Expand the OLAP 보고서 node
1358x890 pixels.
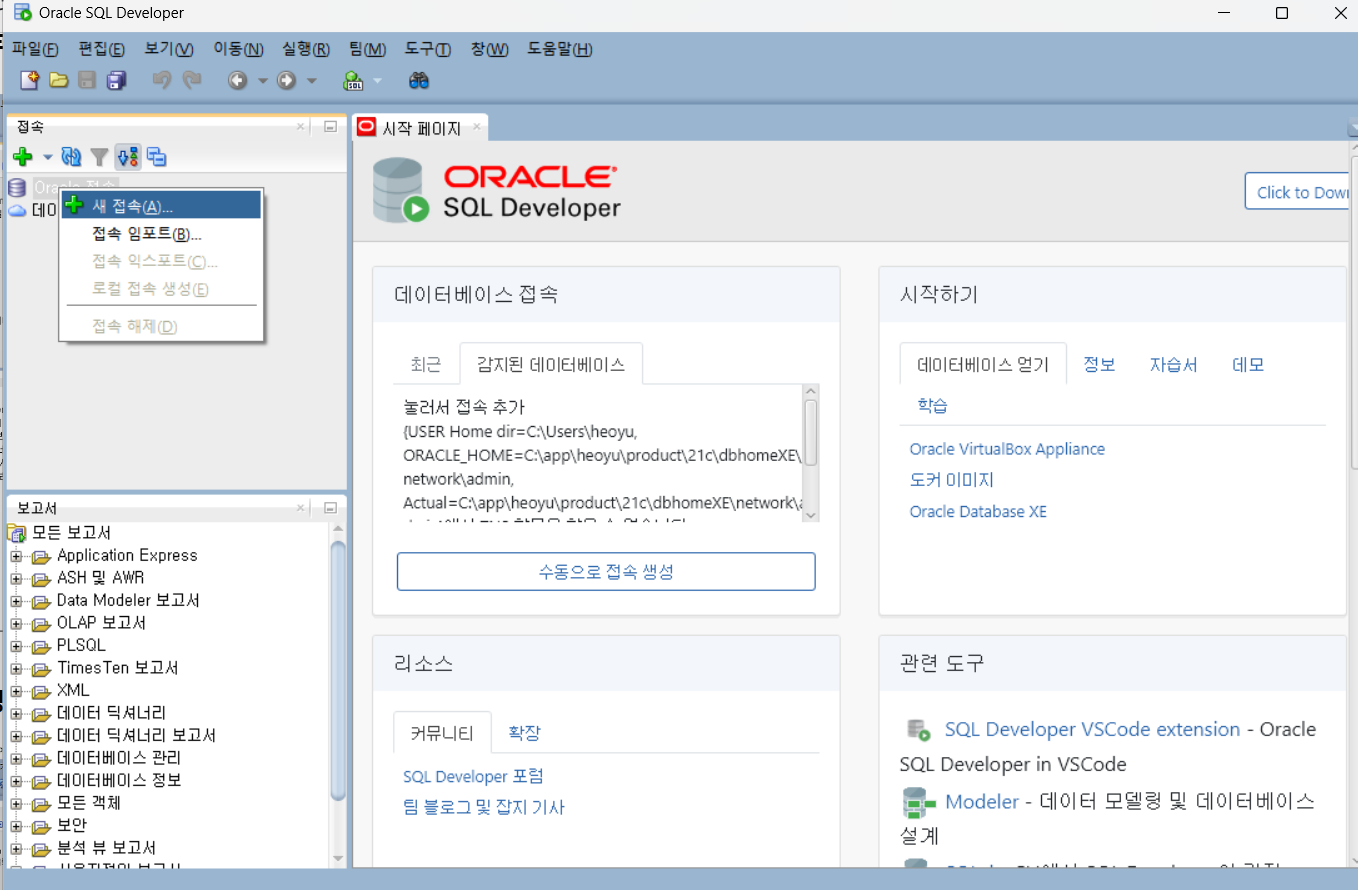(17, 623)
